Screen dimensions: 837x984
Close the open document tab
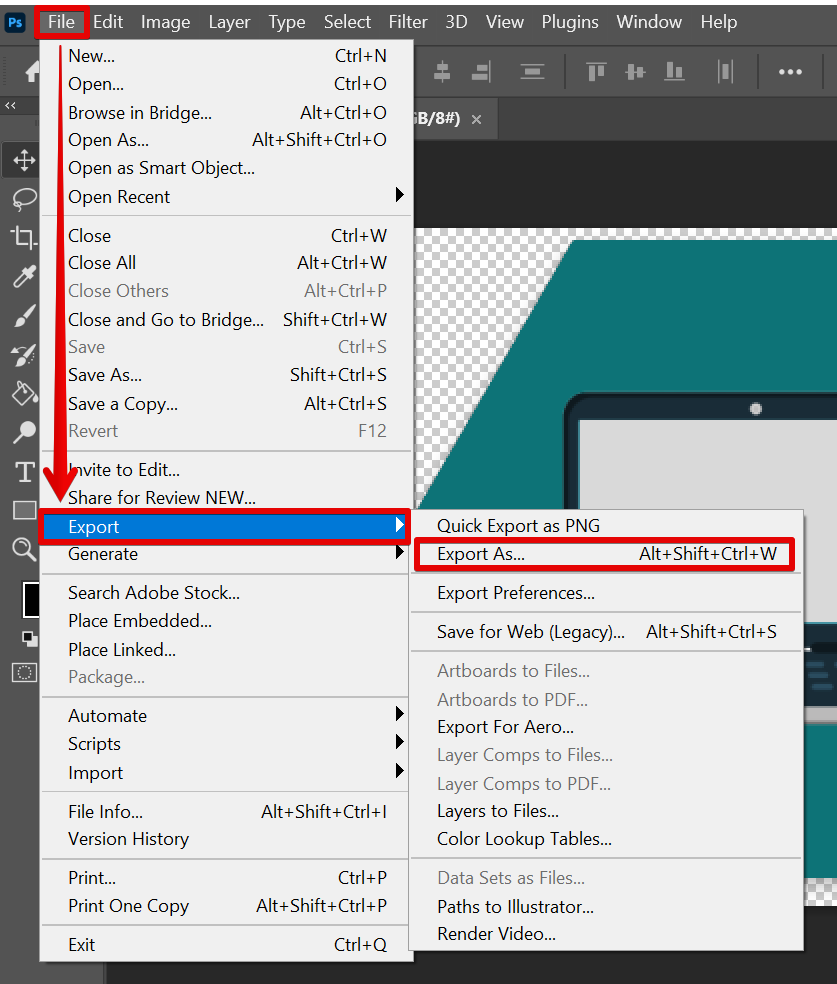[477, 119]
